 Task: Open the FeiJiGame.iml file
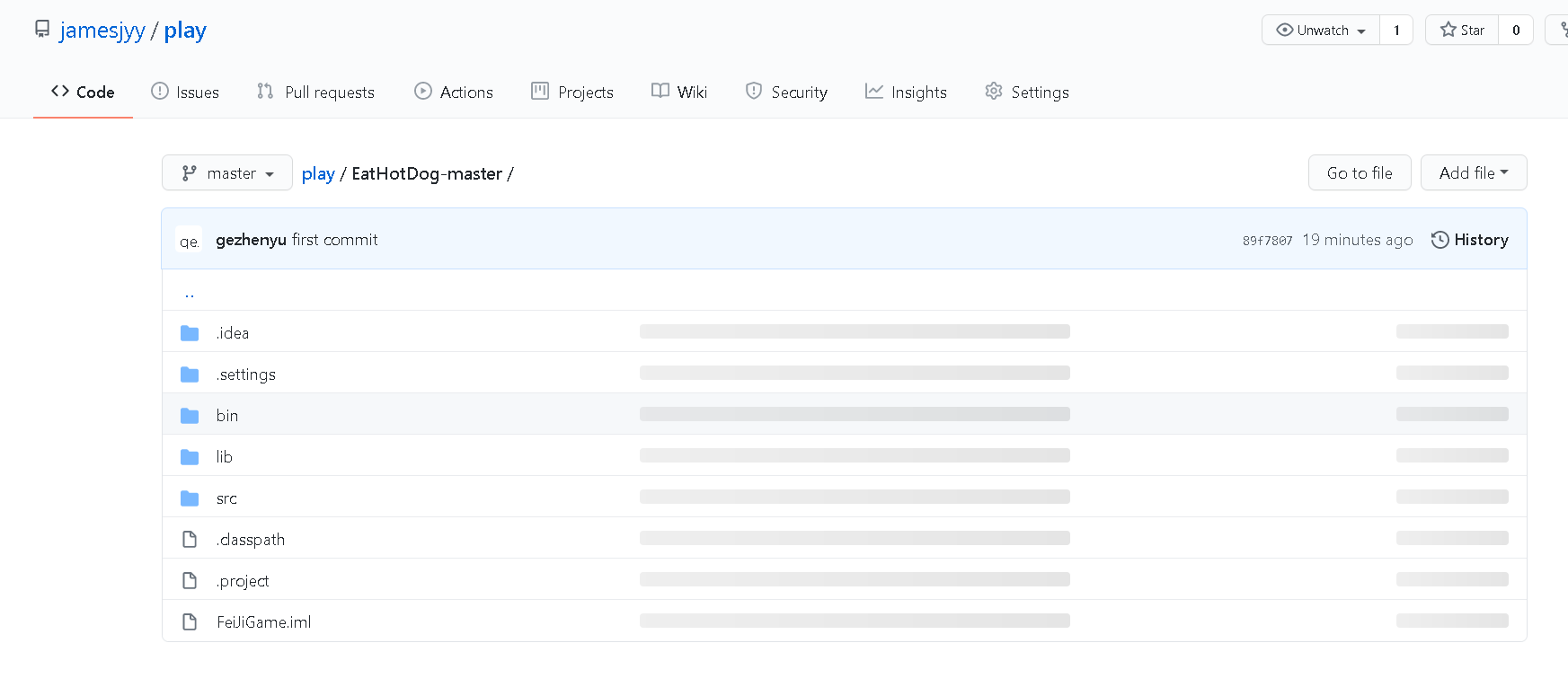[264, 622]
